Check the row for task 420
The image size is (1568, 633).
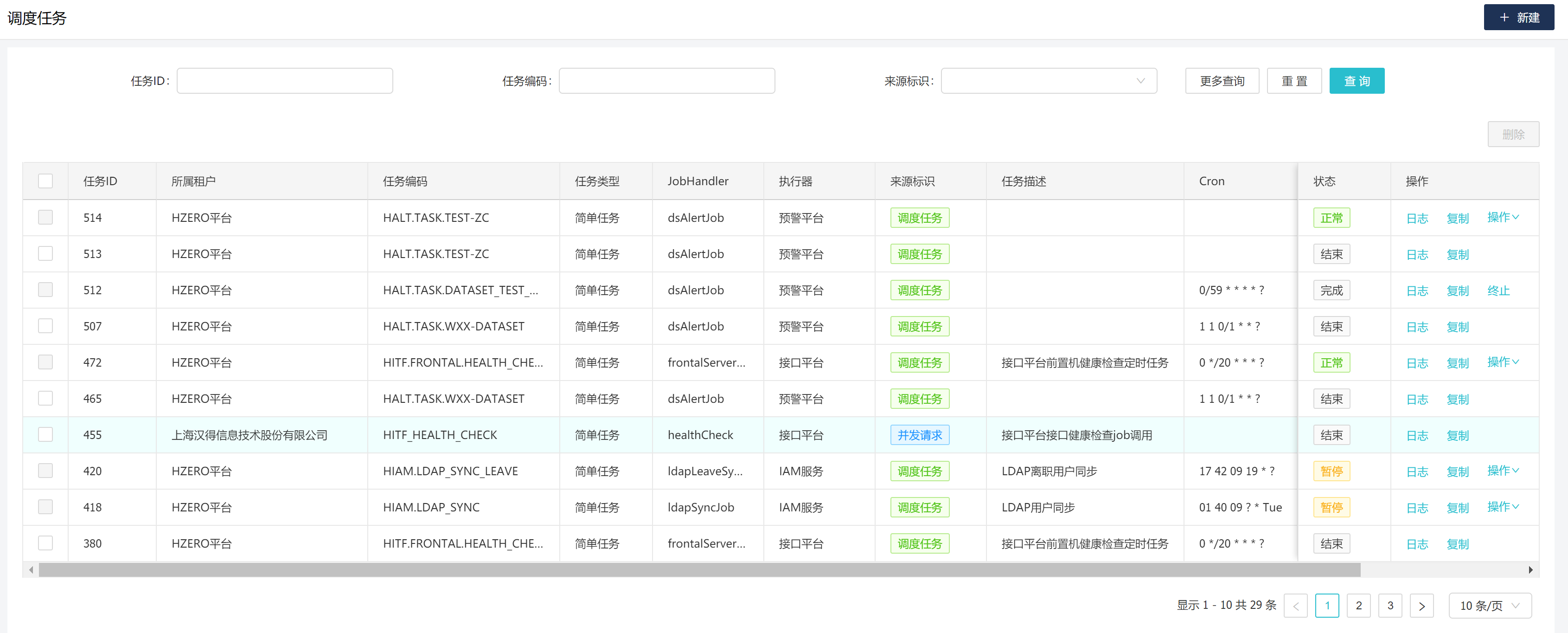pos(45,470)
